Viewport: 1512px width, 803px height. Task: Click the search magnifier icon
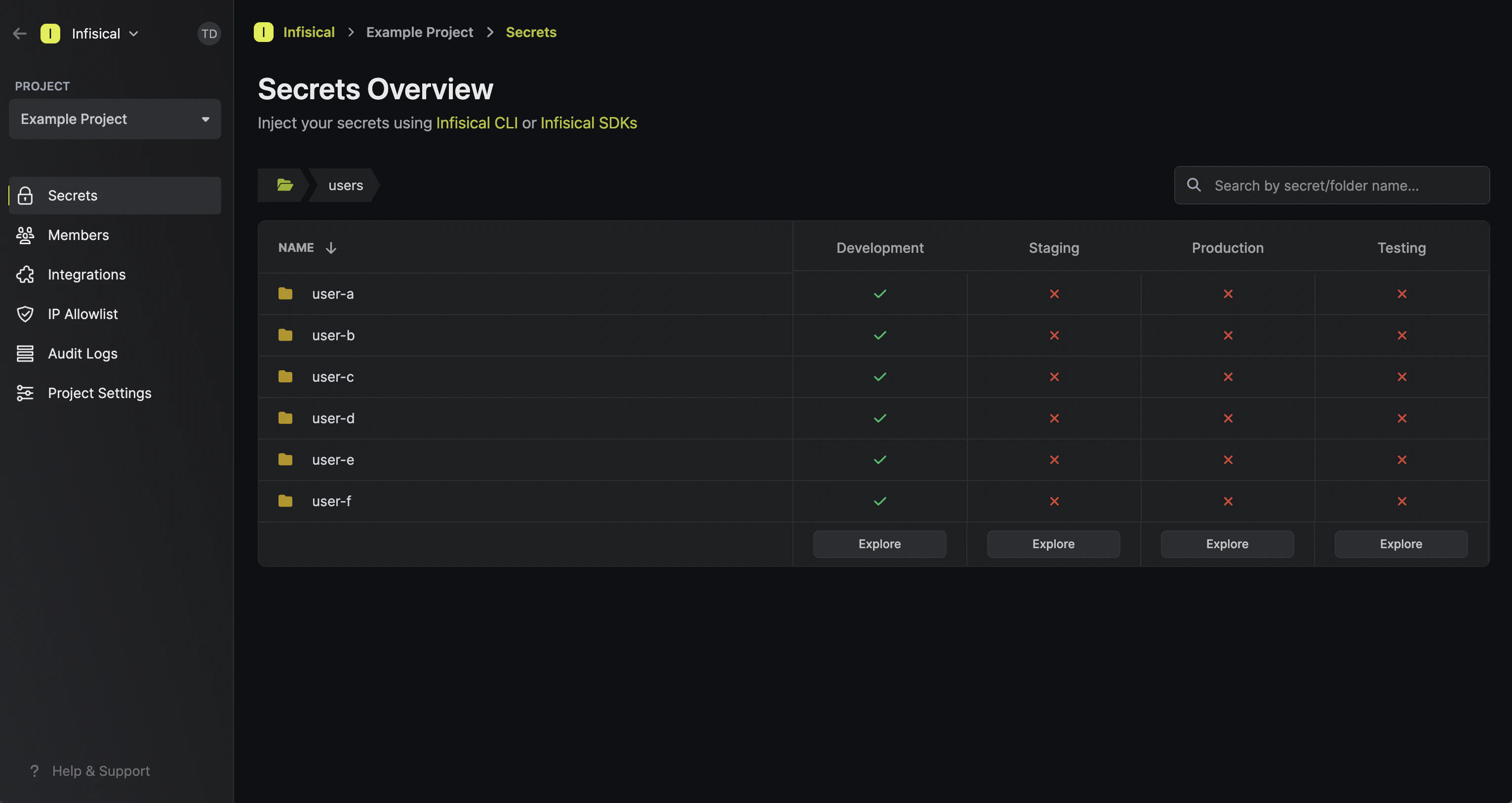coord(1194,185)
